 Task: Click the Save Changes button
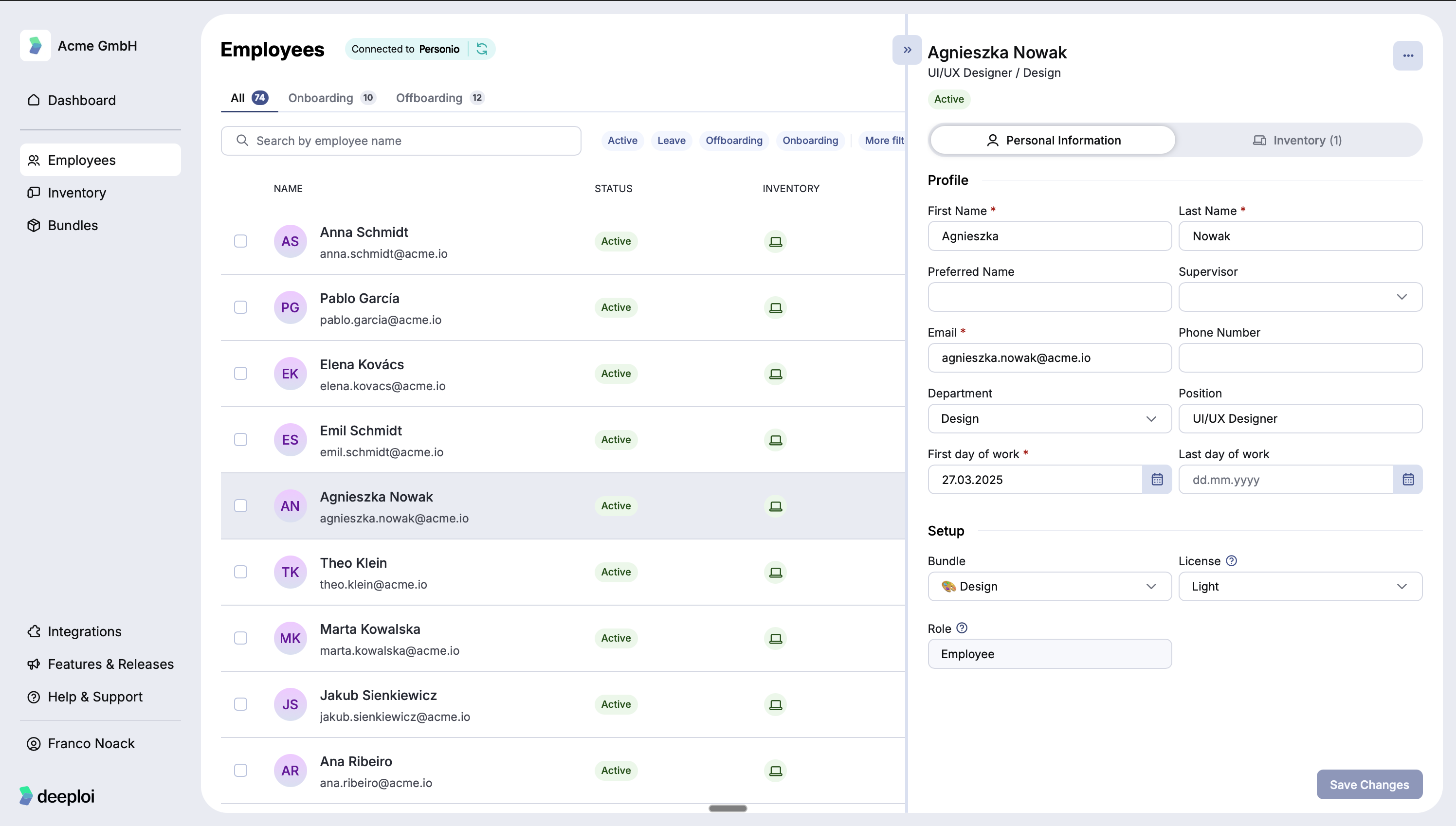(1368, 785)
